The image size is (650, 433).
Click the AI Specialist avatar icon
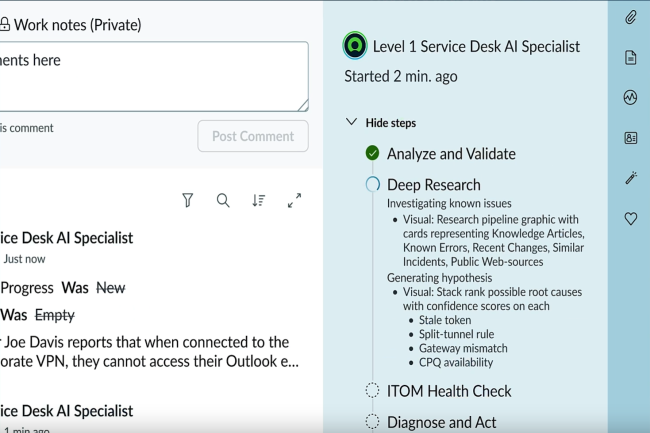354,46
